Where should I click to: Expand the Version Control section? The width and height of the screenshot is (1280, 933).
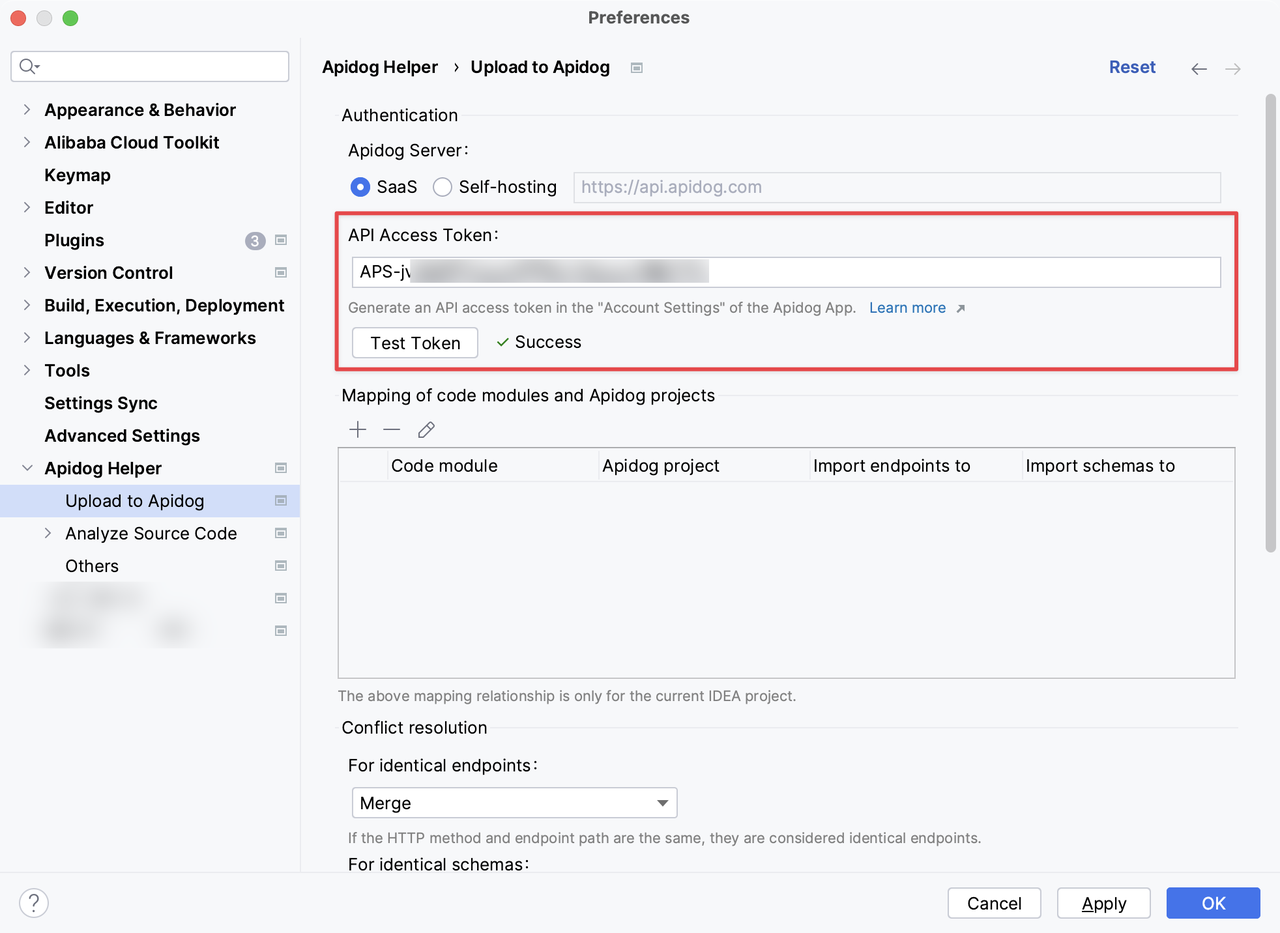click(x=26, y=272)
